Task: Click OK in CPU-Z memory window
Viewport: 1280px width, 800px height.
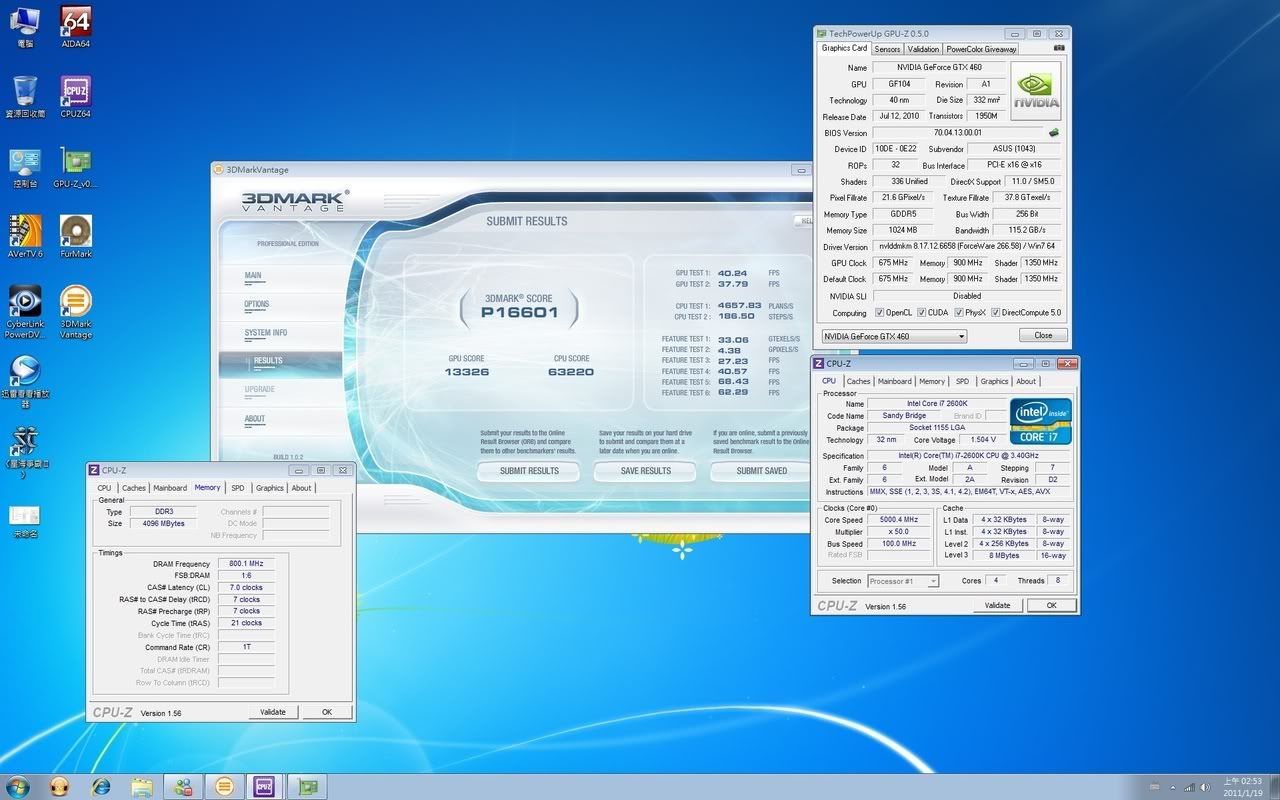Action: 327,712
